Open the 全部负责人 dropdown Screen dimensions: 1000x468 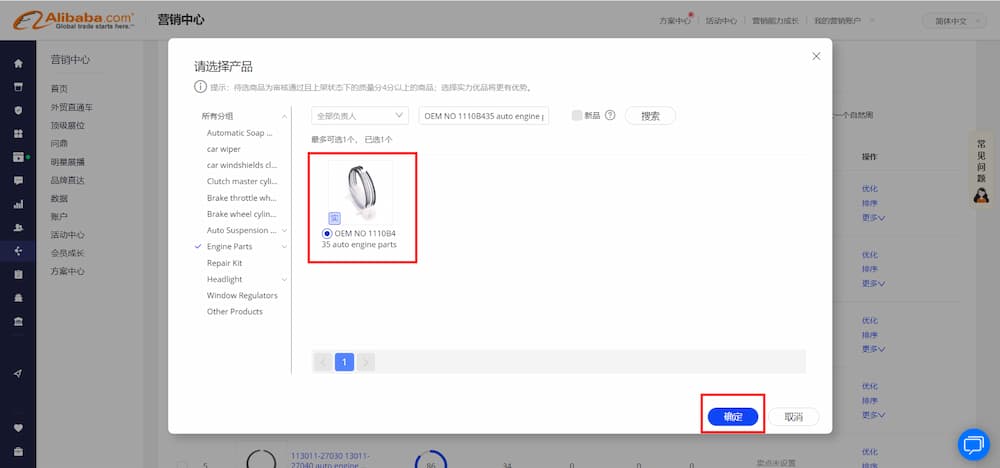tap(360, 116)
